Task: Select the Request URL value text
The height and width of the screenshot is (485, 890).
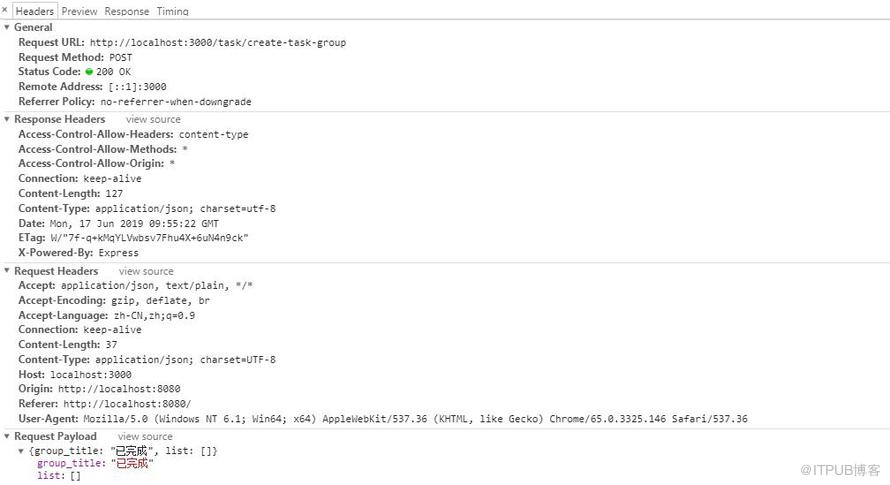Action: pyautogui.click(x=218, y=43)
